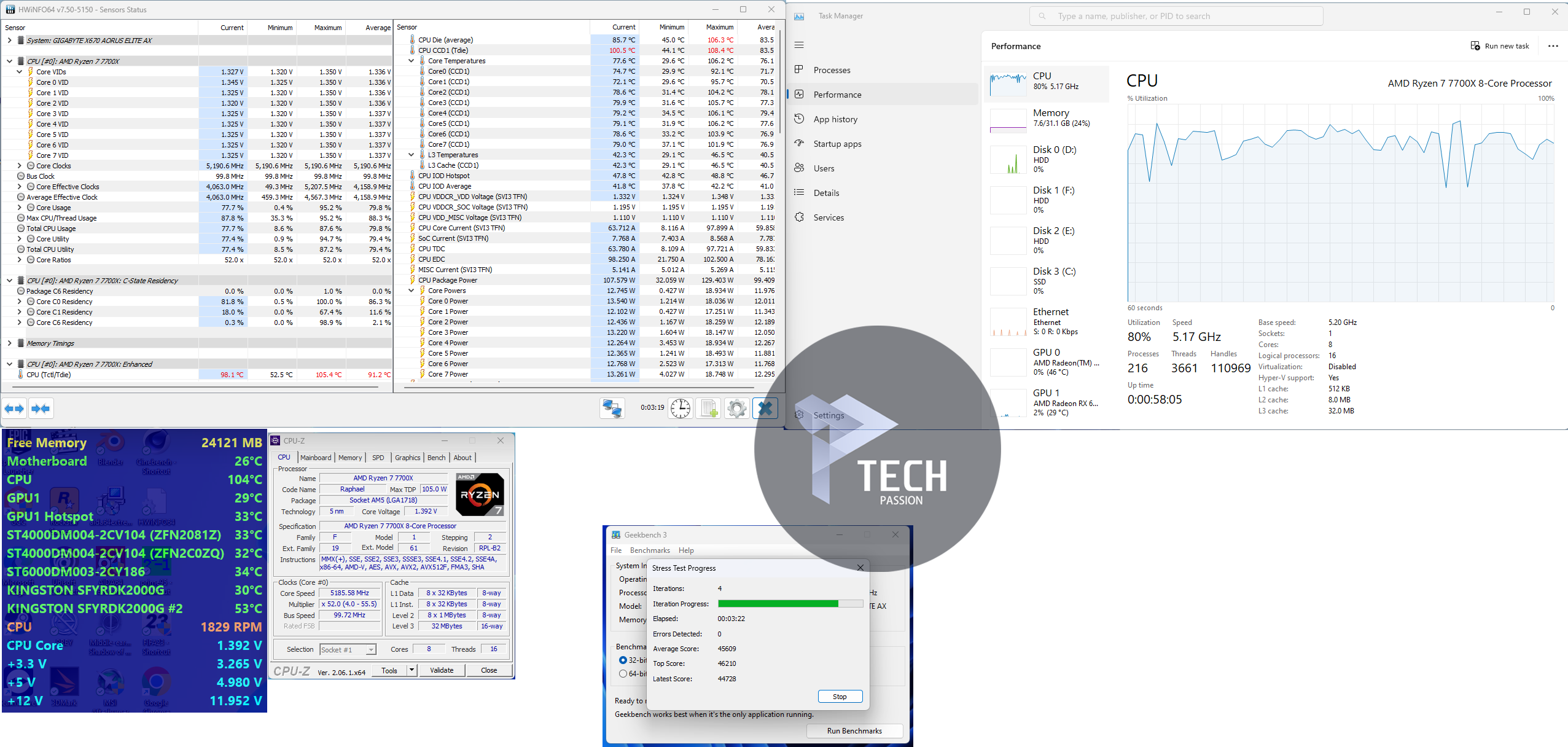
Task: Click Task Manager search input field
Action: click(1176, 16)
